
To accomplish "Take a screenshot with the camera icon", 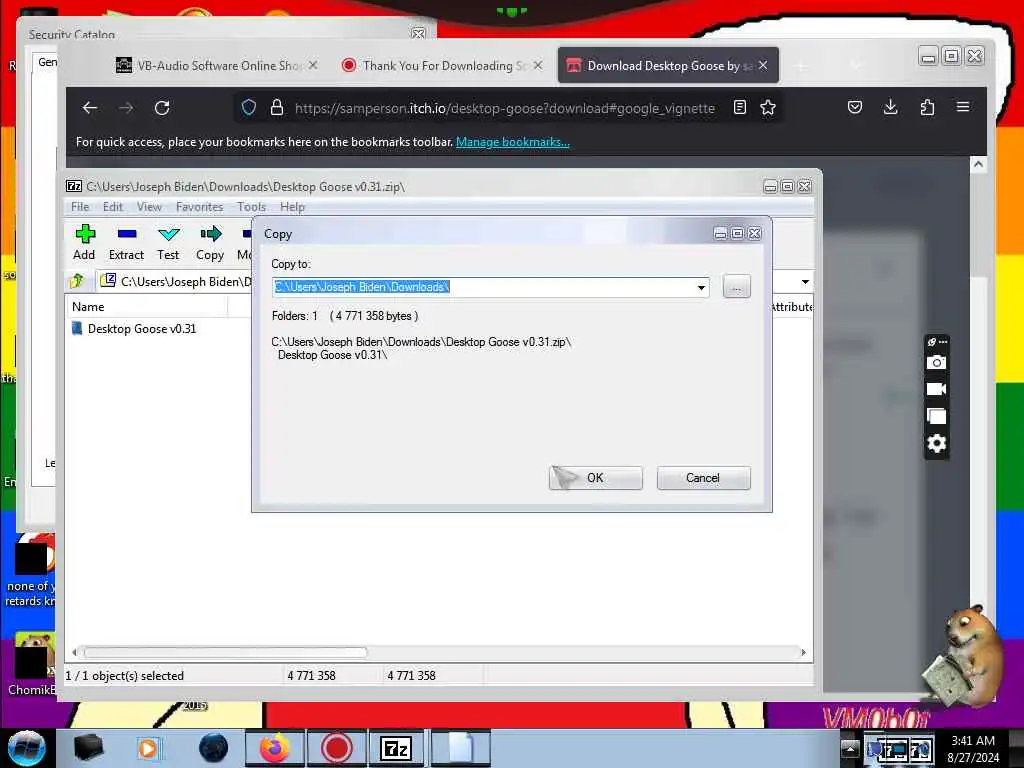I will pos(936,362).
